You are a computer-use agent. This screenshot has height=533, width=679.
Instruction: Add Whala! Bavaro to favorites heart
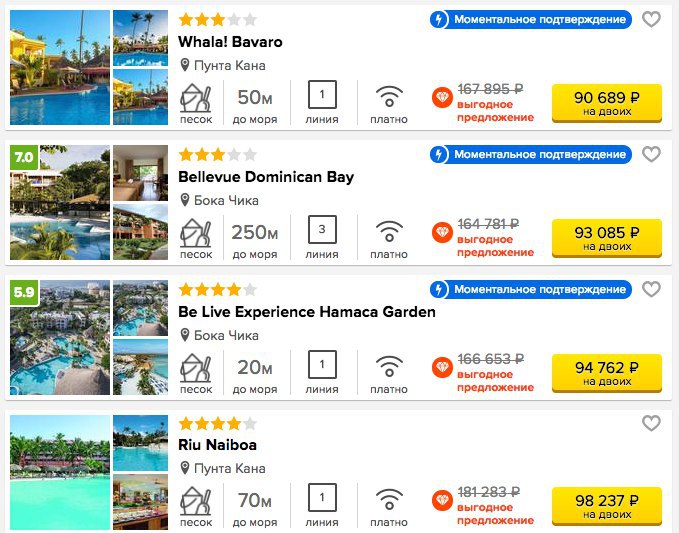[x=651, y=19]
